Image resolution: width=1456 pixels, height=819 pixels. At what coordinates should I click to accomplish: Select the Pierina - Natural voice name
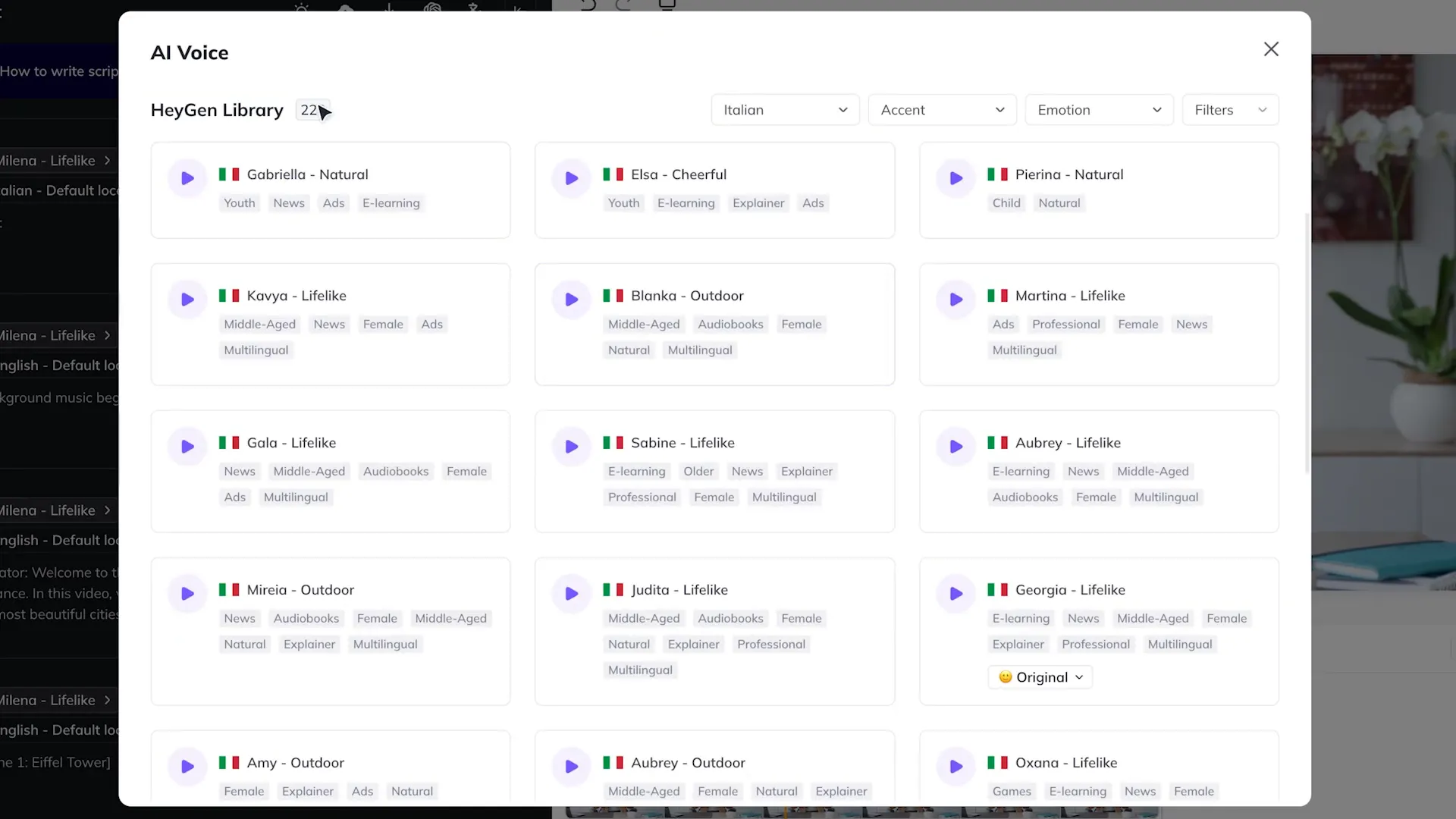(x=1069, y=174)
